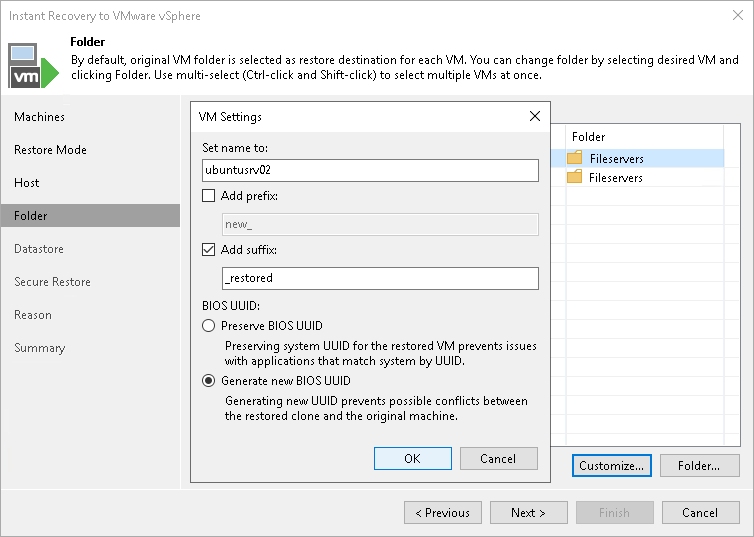
Task: Click the 'Preserve BIOS UUID' label text
Action: tap(272, 325)
